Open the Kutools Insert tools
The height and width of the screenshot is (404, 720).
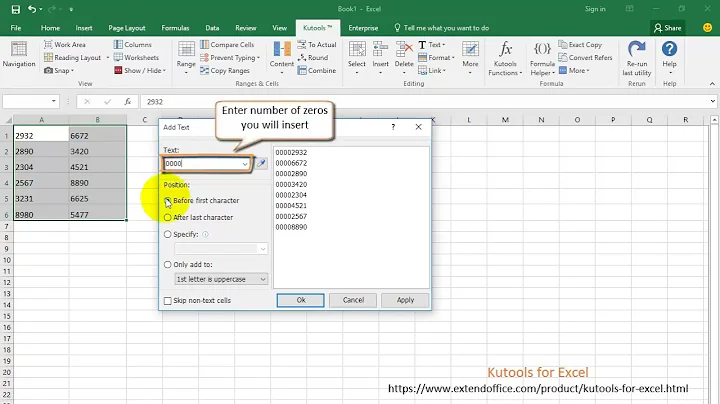click(380, 57)
